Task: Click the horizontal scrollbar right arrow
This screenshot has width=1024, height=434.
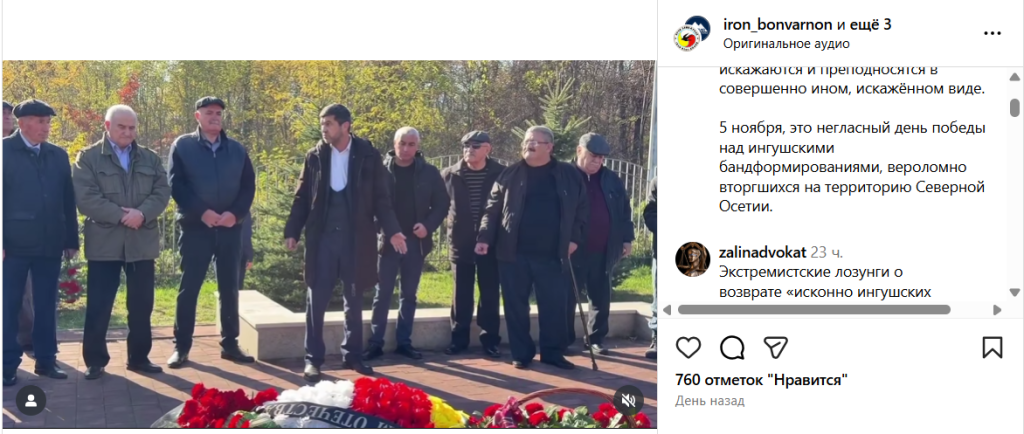Action: coord(997,309)
